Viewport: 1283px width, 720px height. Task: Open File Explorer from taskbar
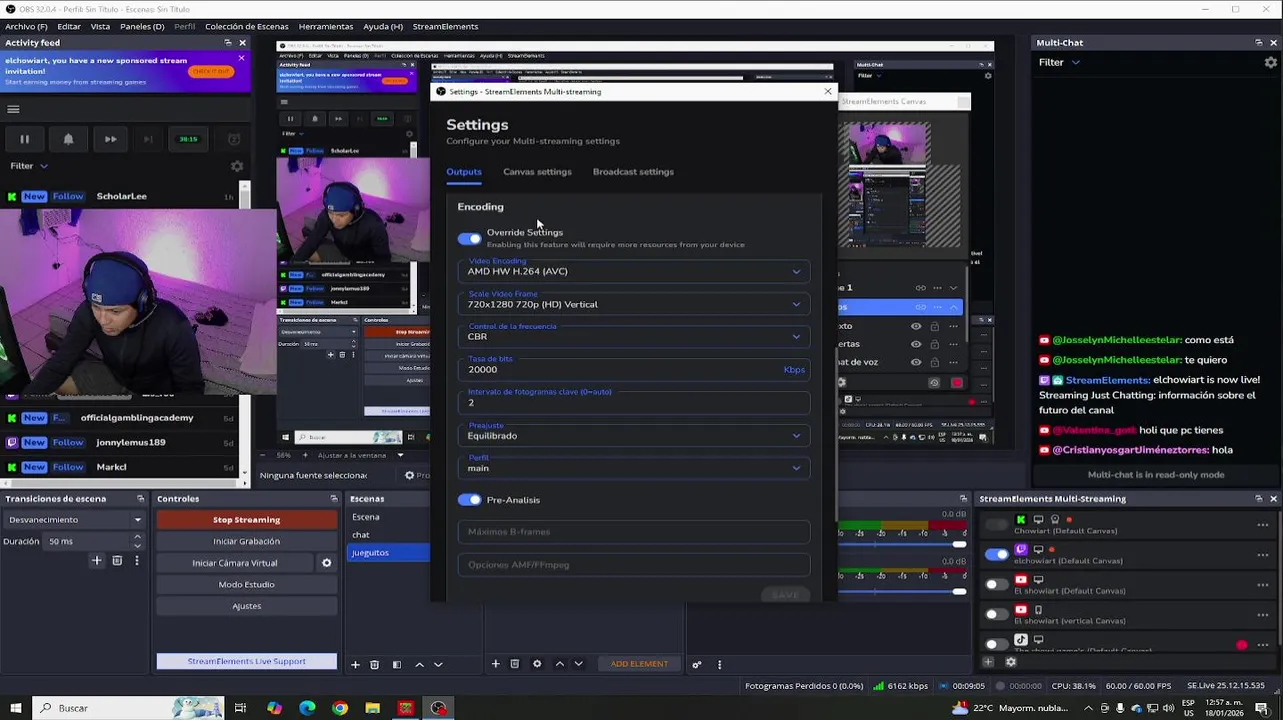[373, 708]
